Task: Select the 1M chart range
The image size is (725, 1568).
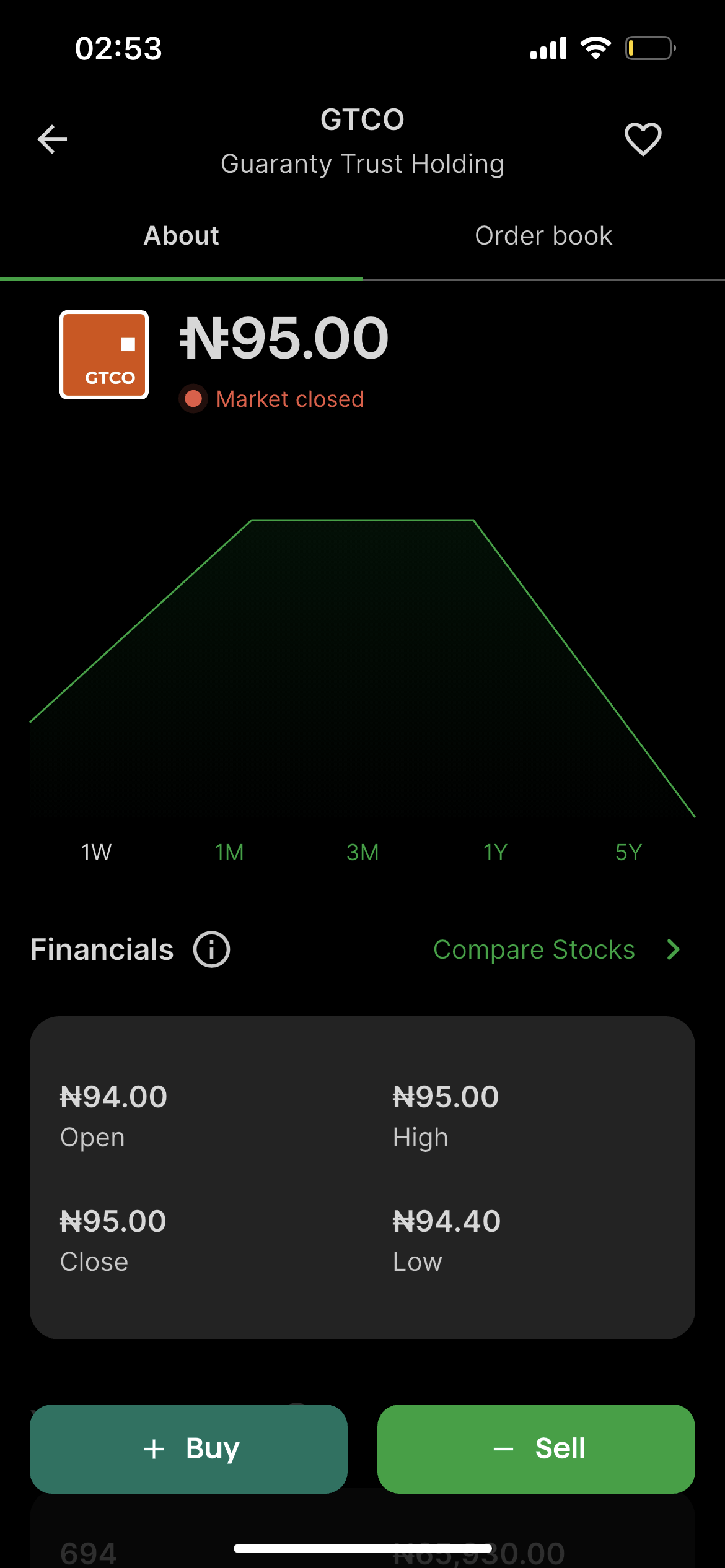Action: point(229,853)
